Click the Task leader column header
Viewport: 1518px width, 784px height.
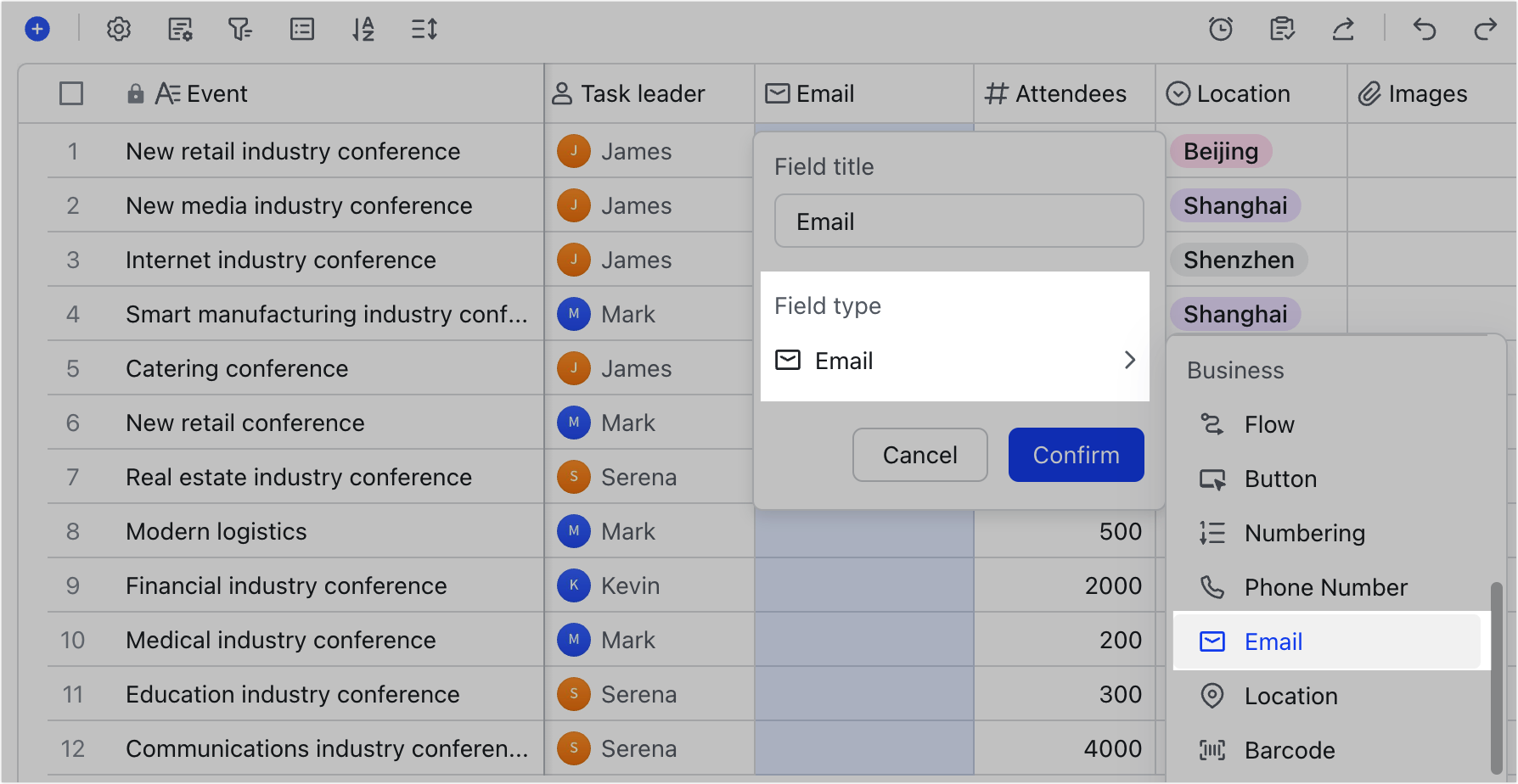point(649,93)
